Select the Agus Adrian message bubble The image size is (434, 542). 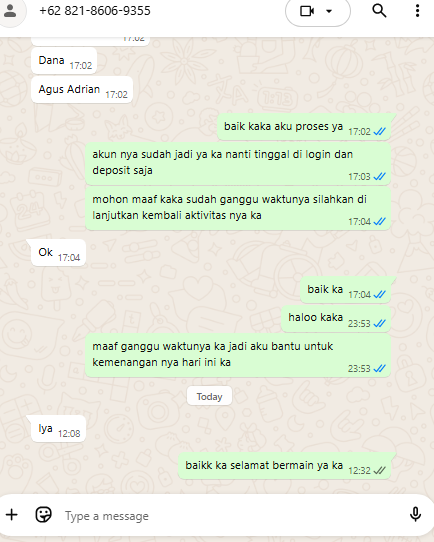(82, 90)
